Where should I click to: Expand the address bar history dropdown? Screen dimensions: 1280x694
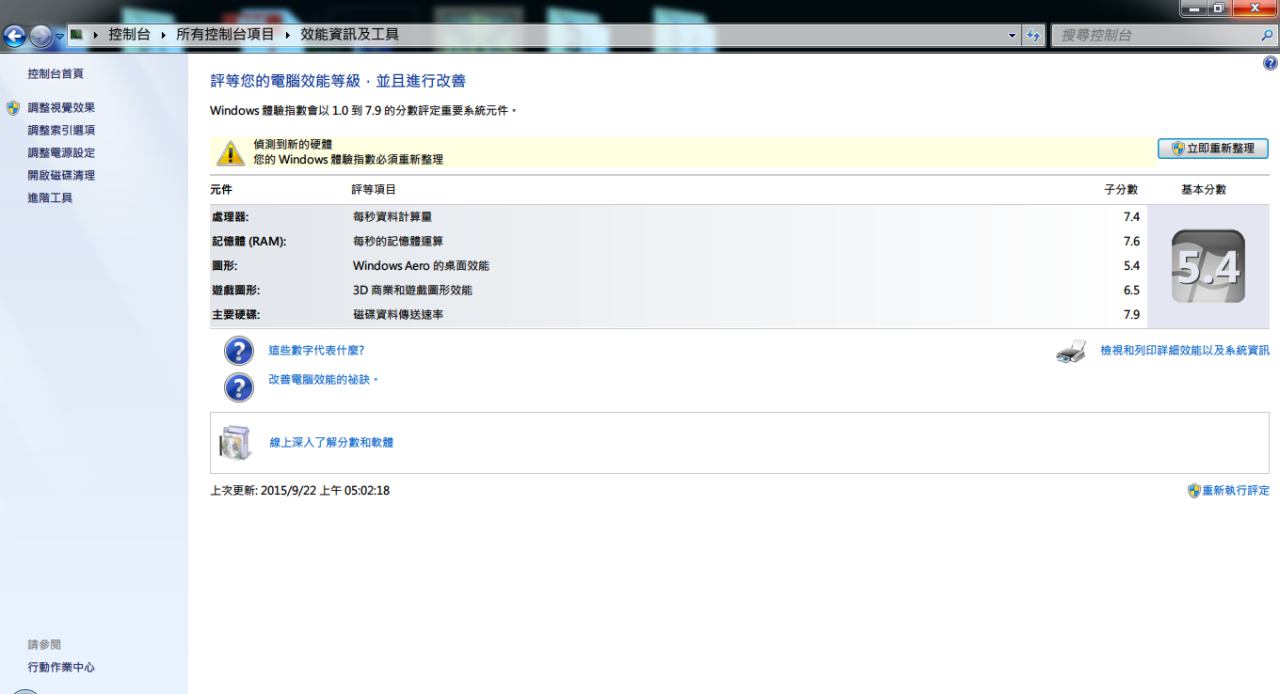1015,35
